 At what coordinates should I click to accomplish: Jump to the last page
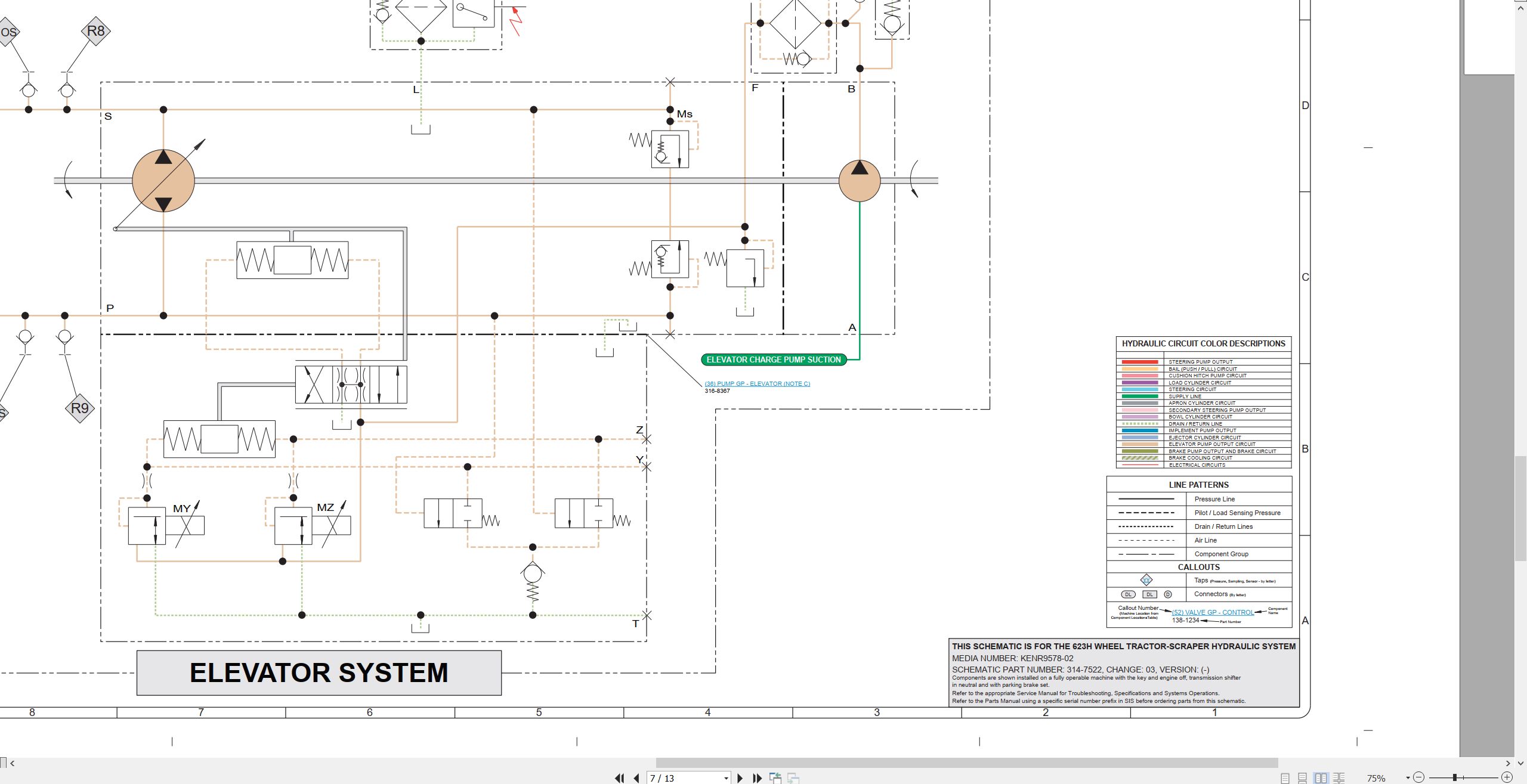point(758,778)
